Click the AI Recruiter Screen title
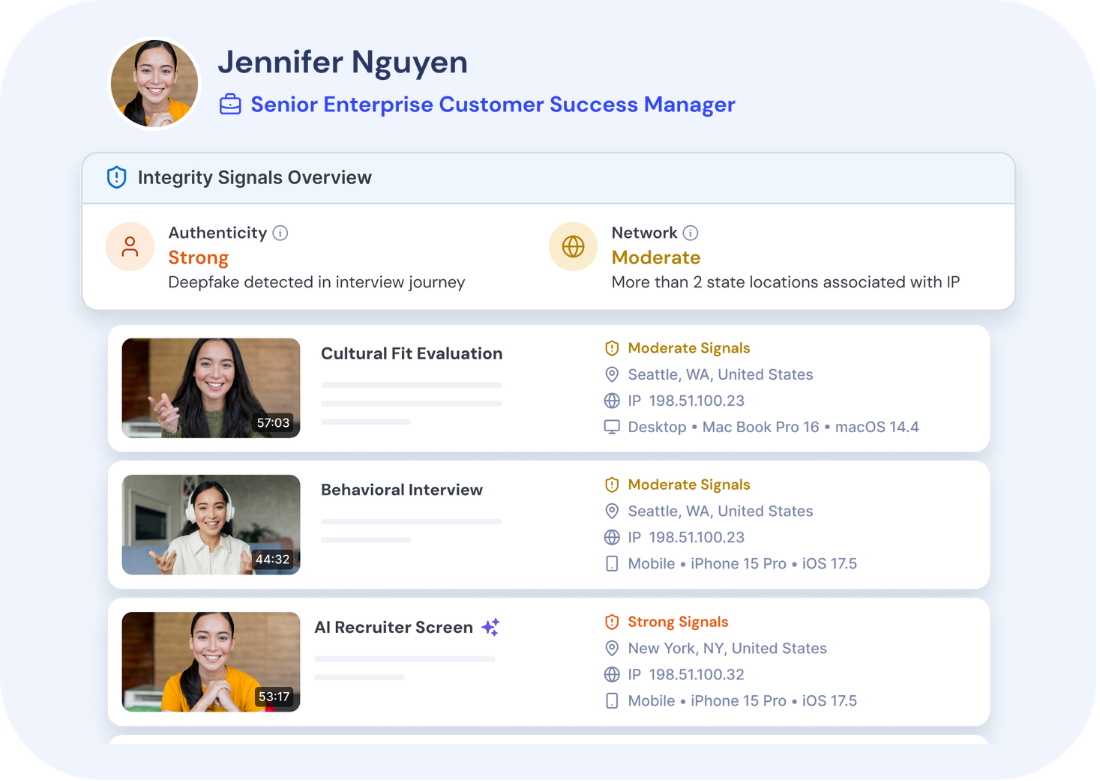This screenshot has width=1100, height=781. [x=394, y=627]
